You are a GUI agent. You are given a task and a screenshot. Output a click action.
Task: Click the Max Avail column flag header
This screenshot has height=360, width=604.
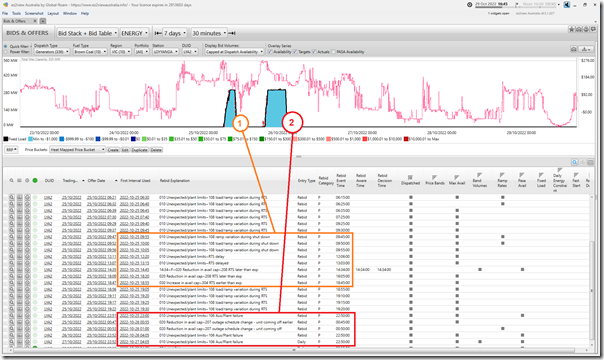(457, 180)
